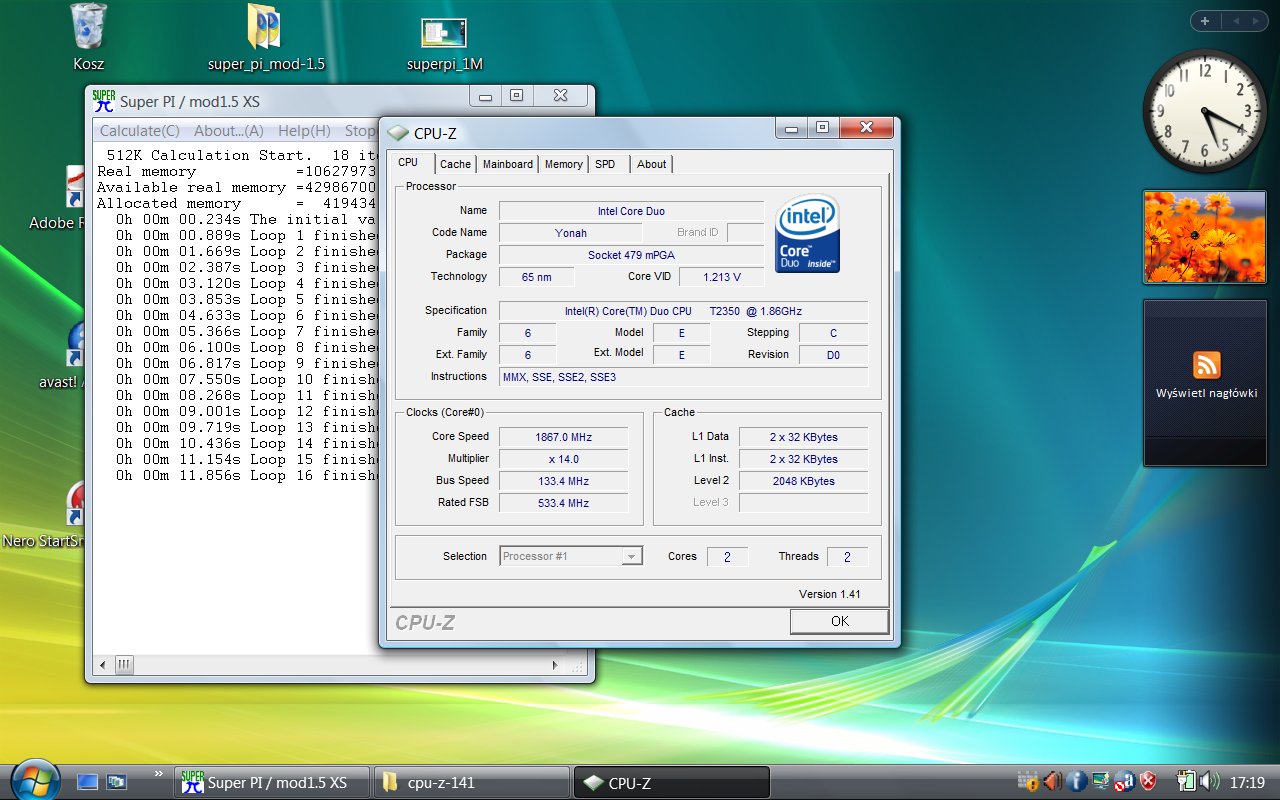Click the sidebar next page arrow
The width and height of the screenshot is (1280, 800).
click(x=1256, y=21)
